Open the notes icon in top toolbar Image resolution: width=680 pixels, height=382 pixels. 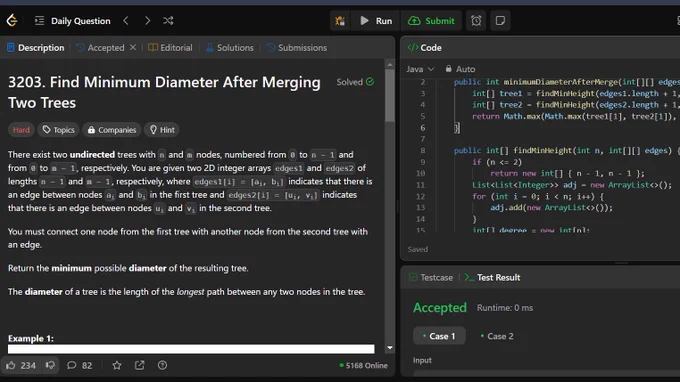click(x=500, y=21)
